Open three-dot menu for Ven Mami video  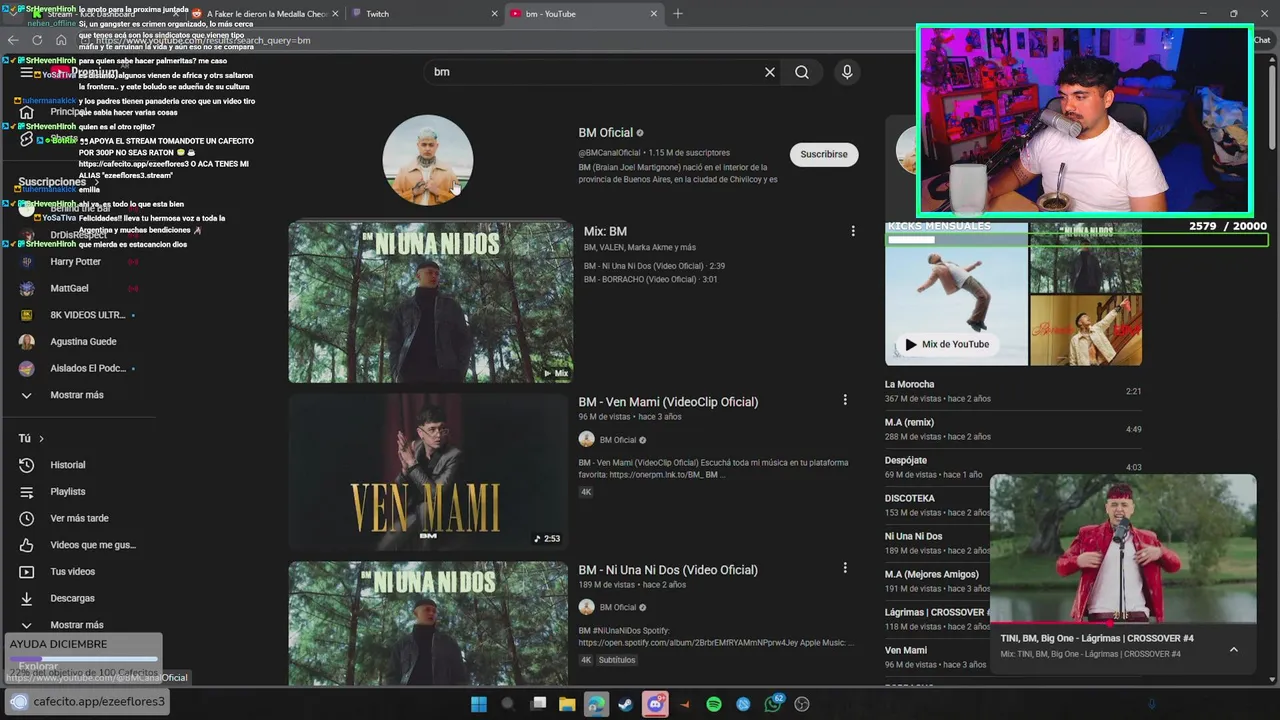pos(845,400)
